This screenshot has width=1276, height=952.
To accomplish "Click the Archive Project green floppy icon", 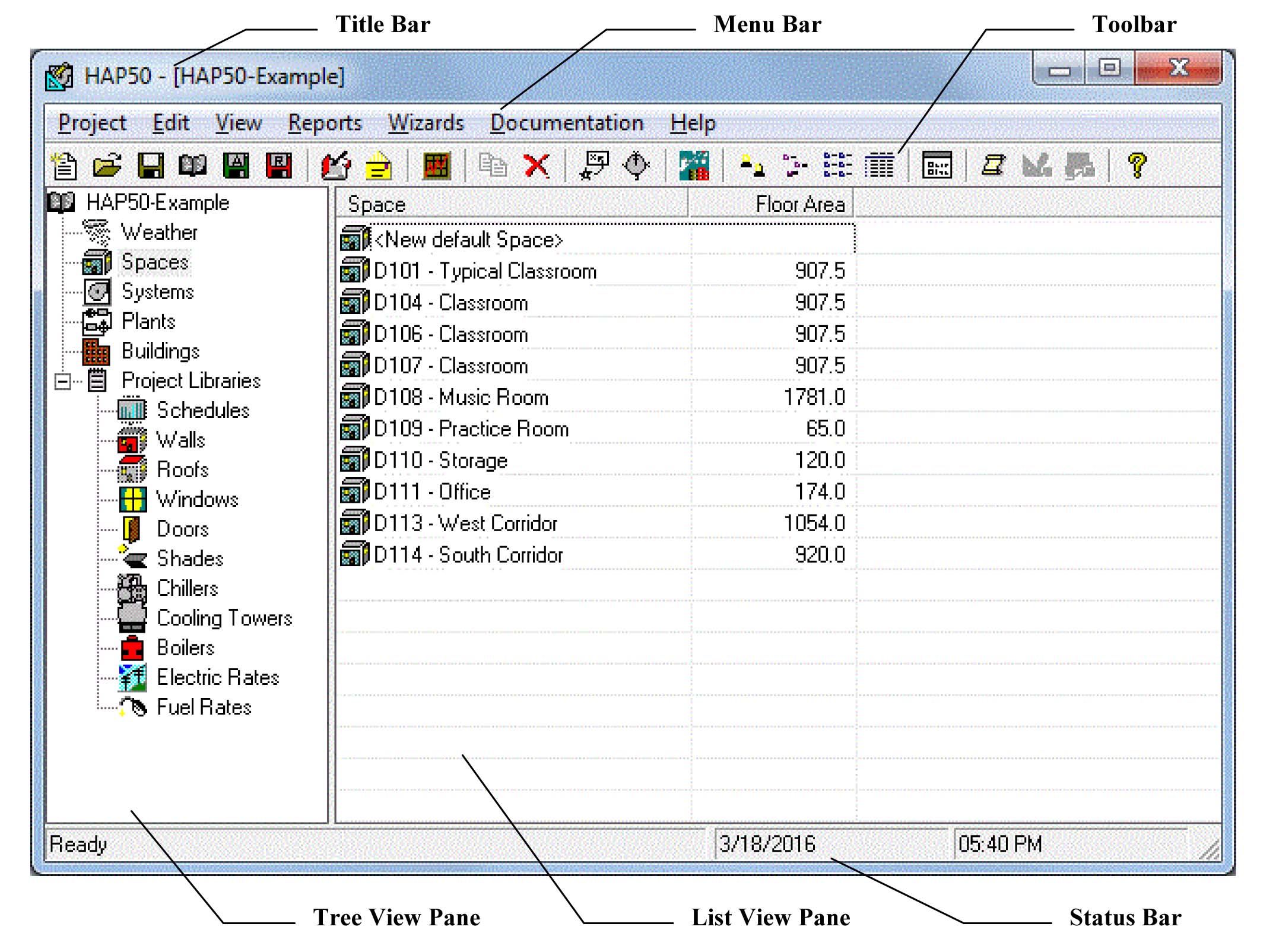I will click(236, 166).
